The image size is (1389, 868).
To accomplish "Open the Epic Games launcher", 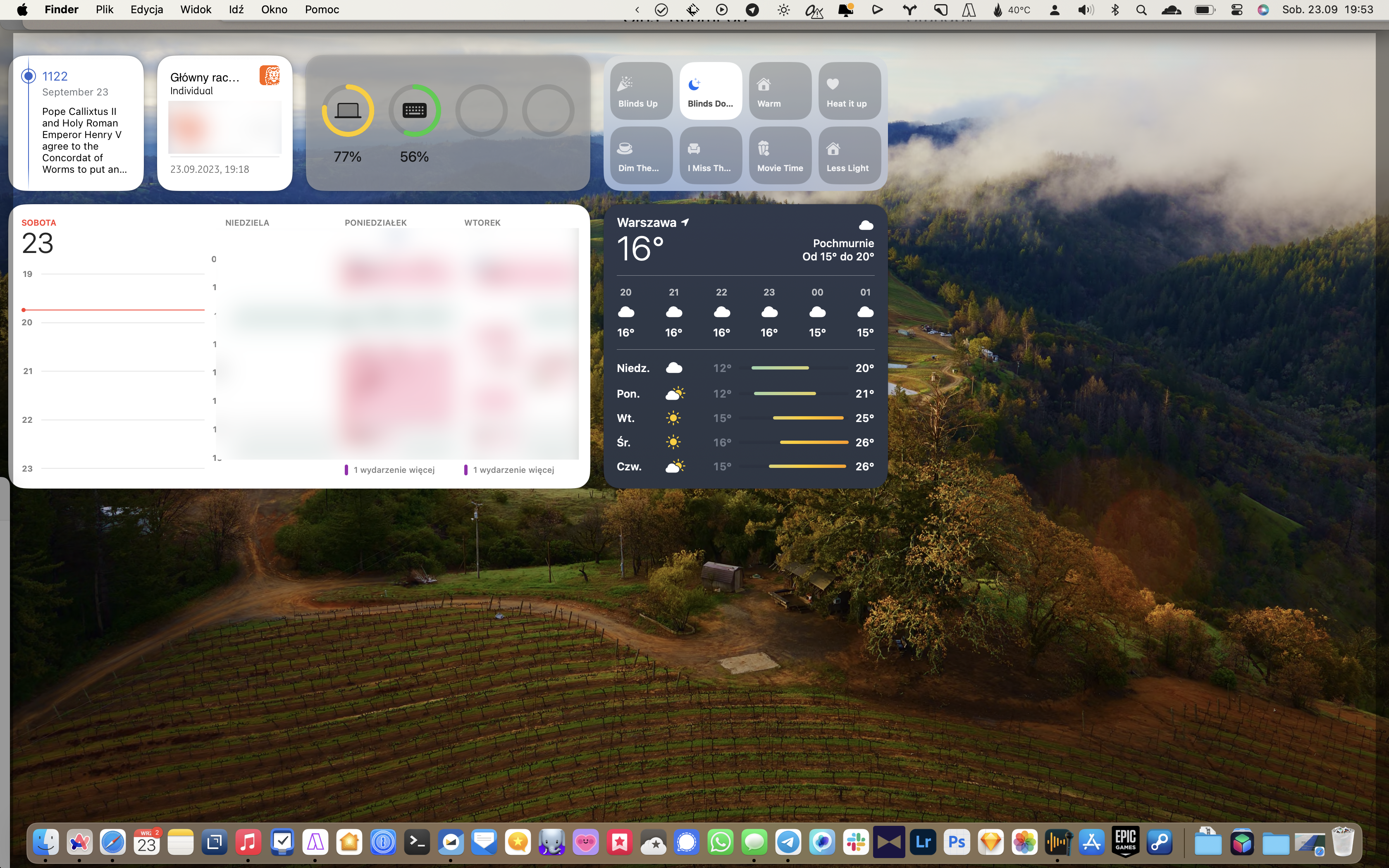I will click(1126, 842).
